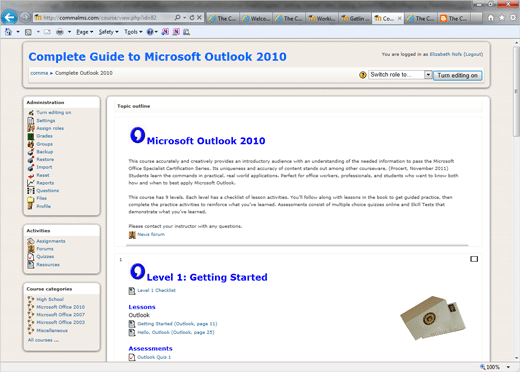The width and height of the screenshot is (520, 372).
Task: Click the Reports chart icon
Action: (x=31, y=183)
